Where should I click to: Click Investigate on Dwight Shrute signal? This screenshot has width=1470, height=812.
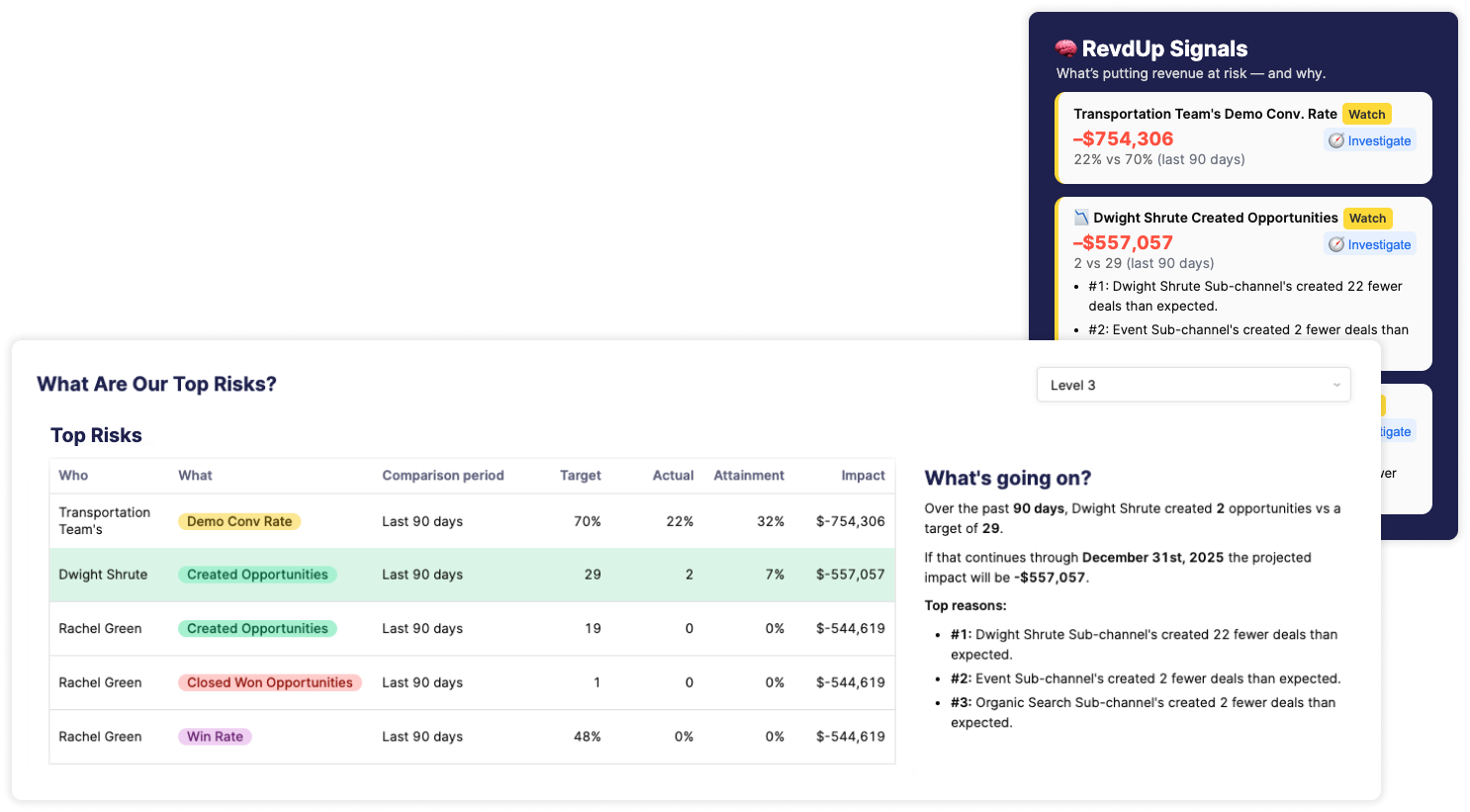pyautogui.click(x=1378, y=244)
